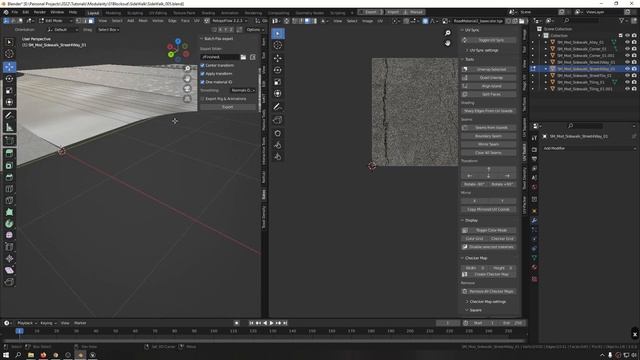
Task: Click the UV editor pan hand icon
Action: [448, 43]
